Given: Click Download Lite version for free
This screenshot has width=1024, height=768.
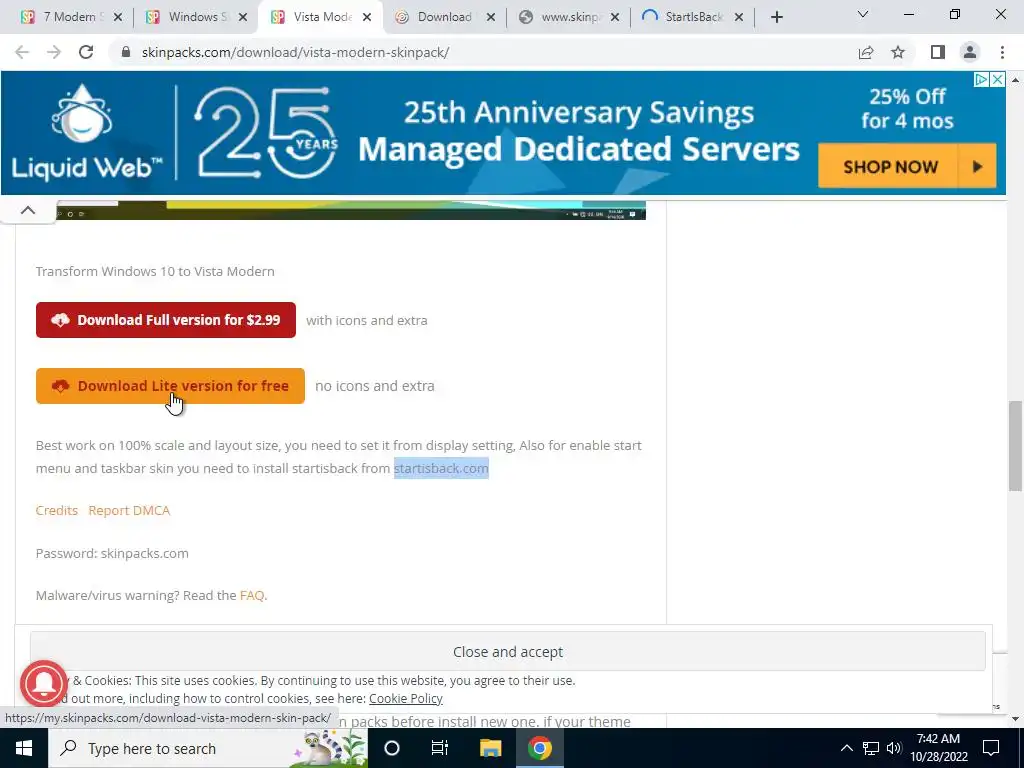Looking at the screenshot, I should coord(170,386).
